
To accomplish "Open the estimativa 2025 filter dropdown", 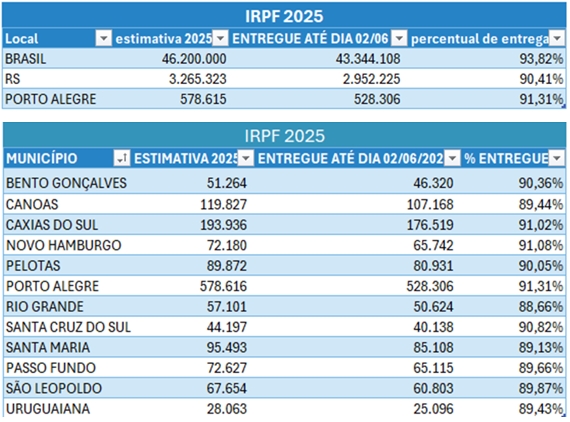I will tap(220, 38).
